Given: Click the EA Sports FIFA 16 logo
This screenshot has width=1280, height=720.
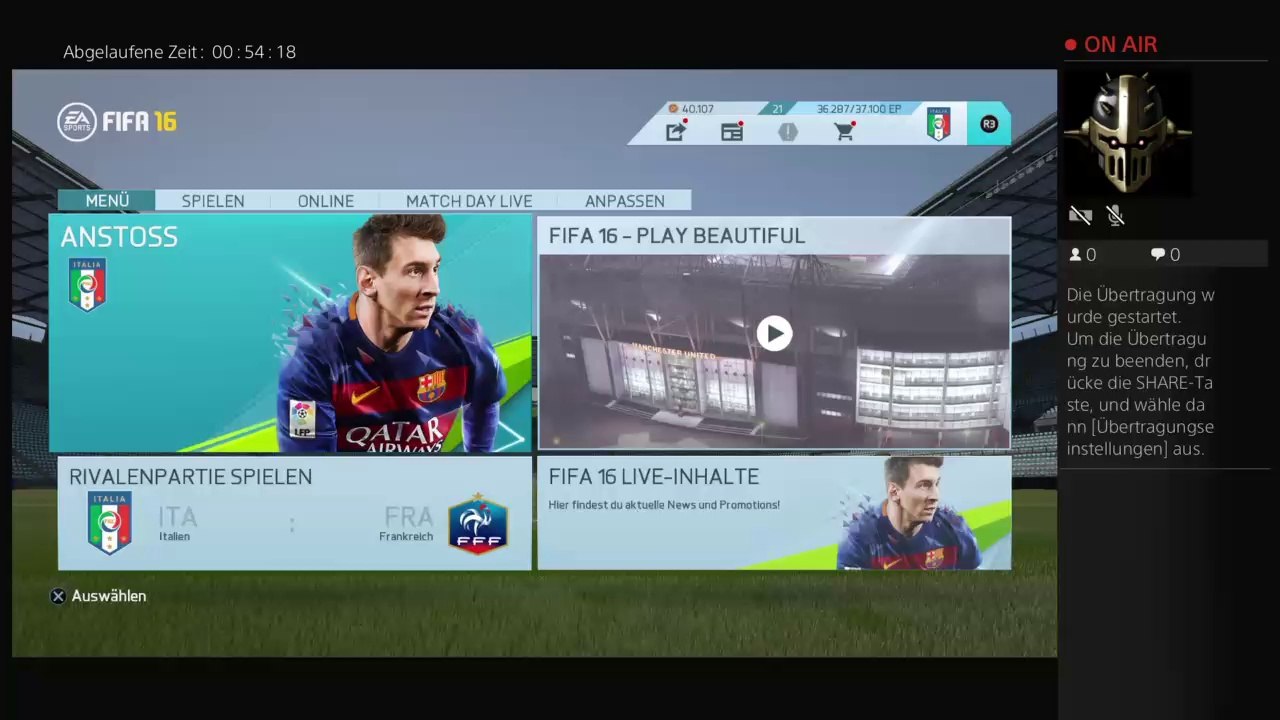Looking at the screenshot, I should [117, 122].
